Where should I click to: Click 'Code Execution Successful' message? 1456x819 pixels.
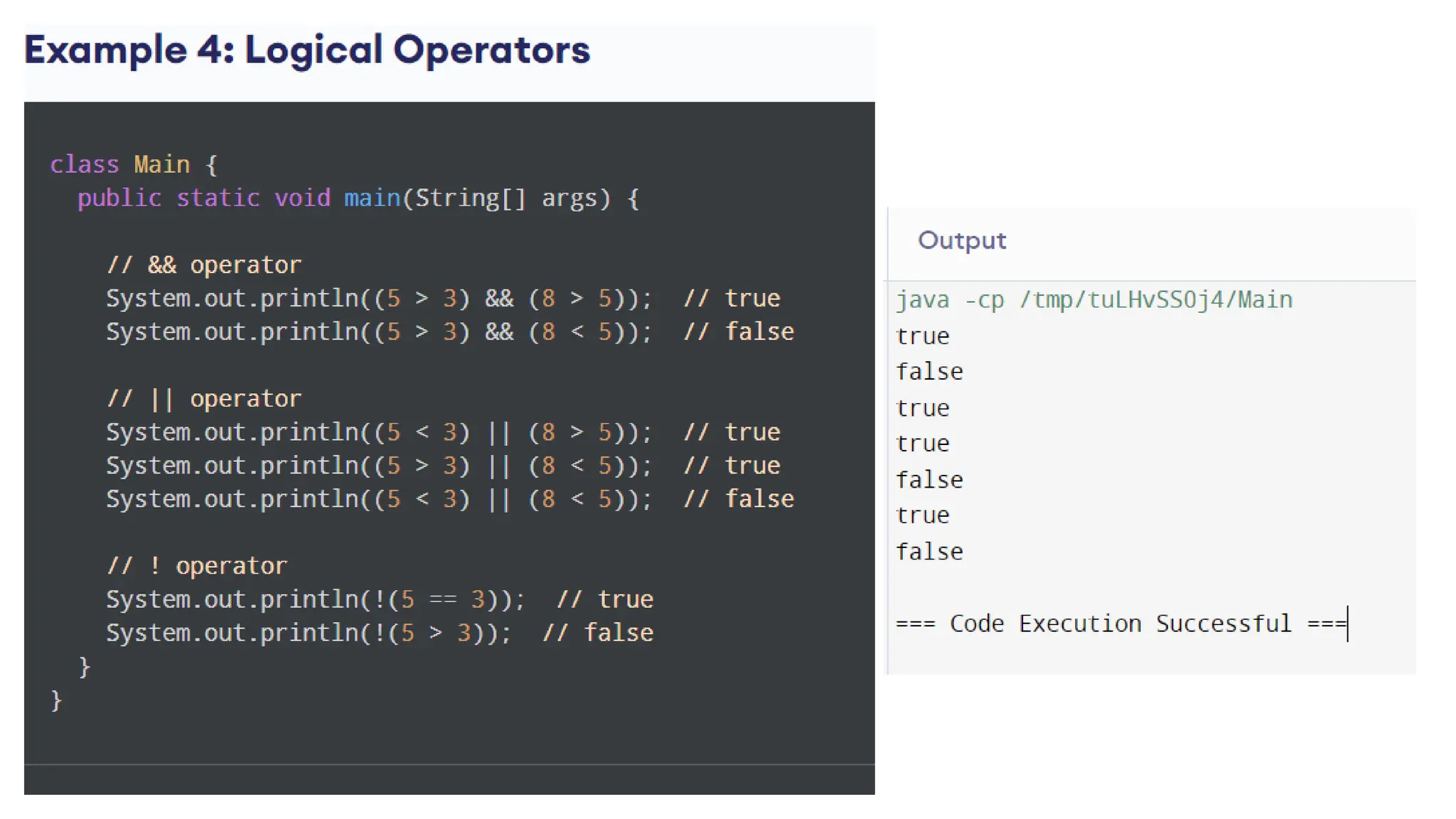pyautogui.click(x=1120, y=623)
